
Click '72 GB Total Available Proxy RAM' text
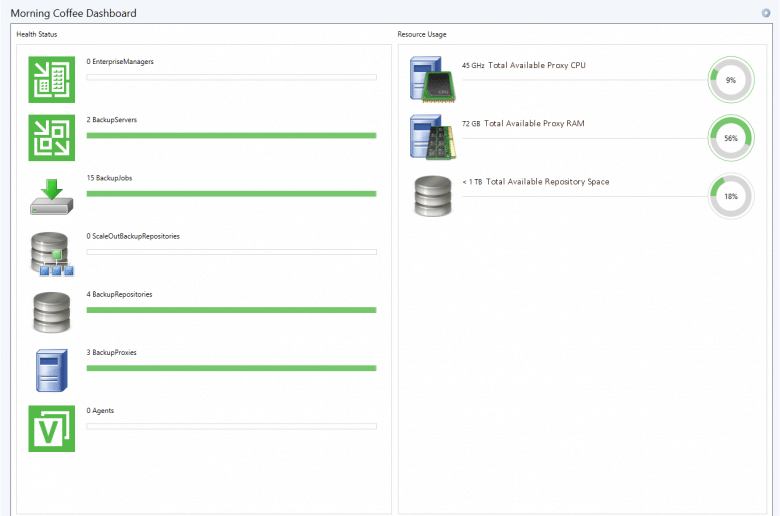[x=523, y=123]
